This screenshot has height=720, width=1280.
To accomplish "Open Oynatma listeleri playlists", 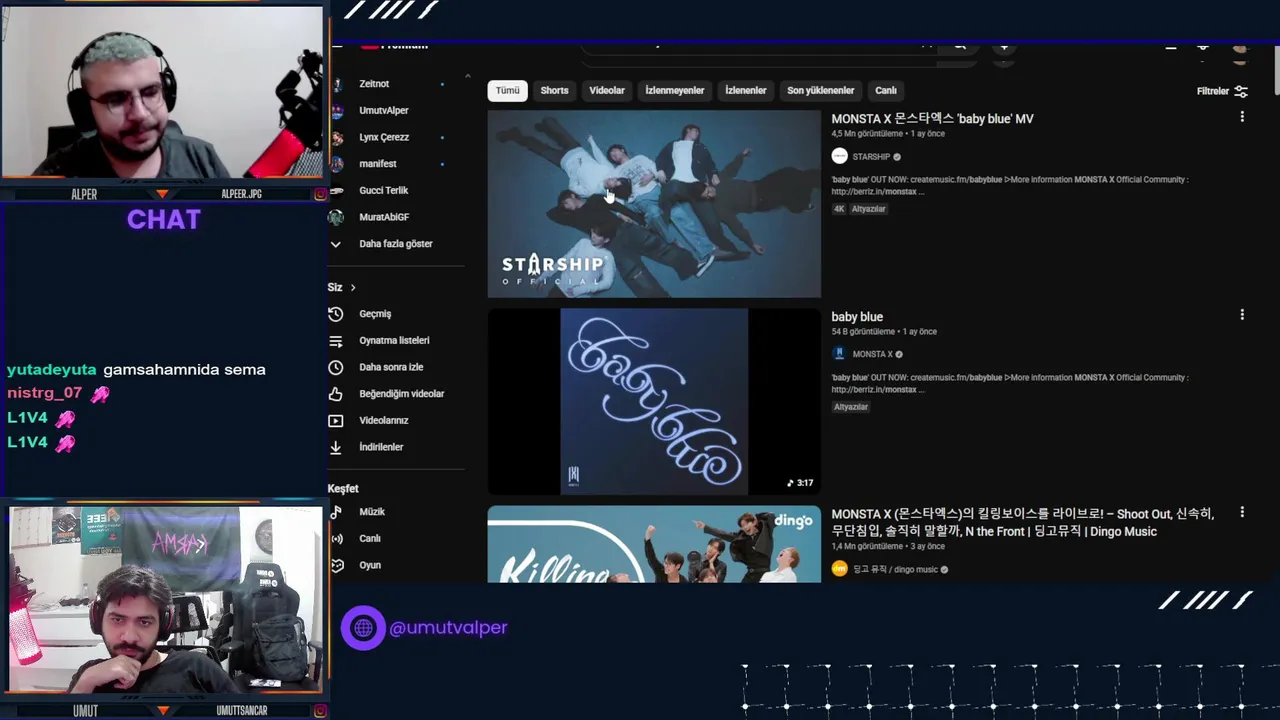I will pyautogui.click(x=394, y=341).
